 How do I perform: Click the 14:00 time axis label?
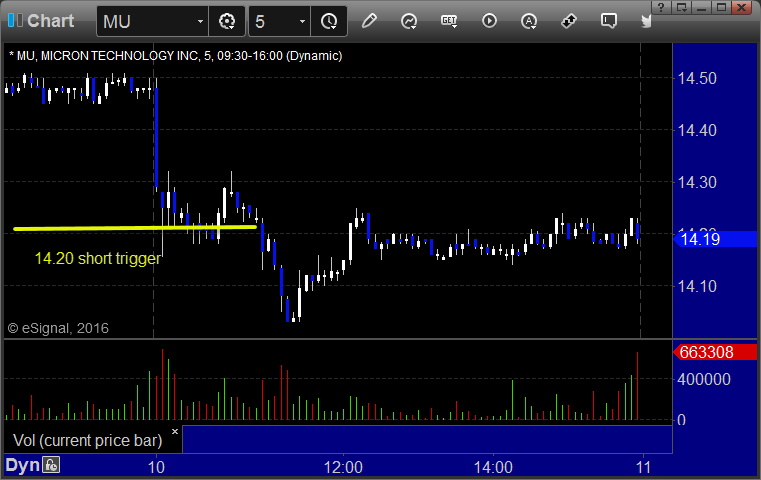click(x=493, y=467)
